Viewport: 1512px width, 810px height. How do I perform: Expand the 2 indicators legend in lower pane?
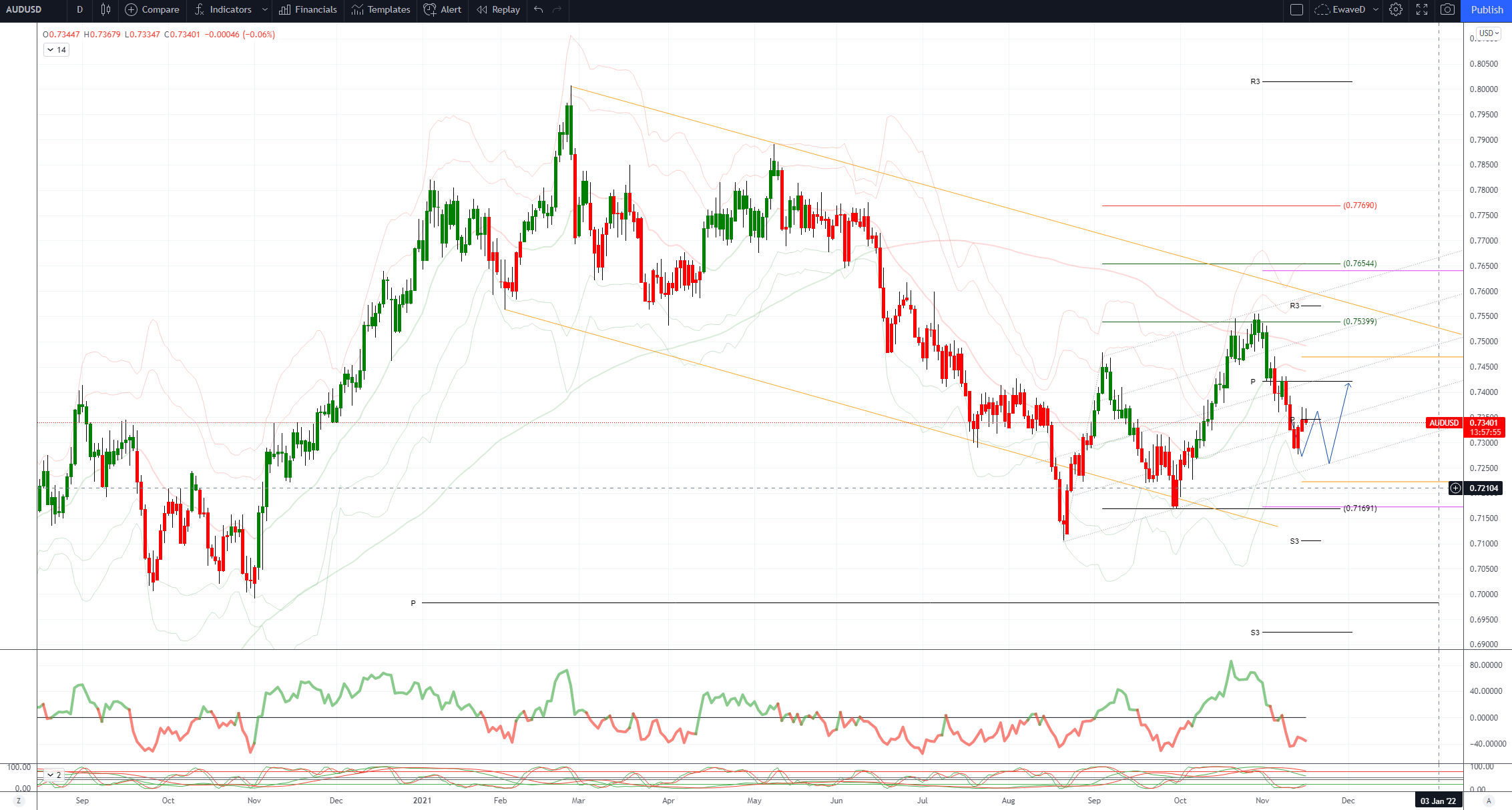[x=53, y=775]
